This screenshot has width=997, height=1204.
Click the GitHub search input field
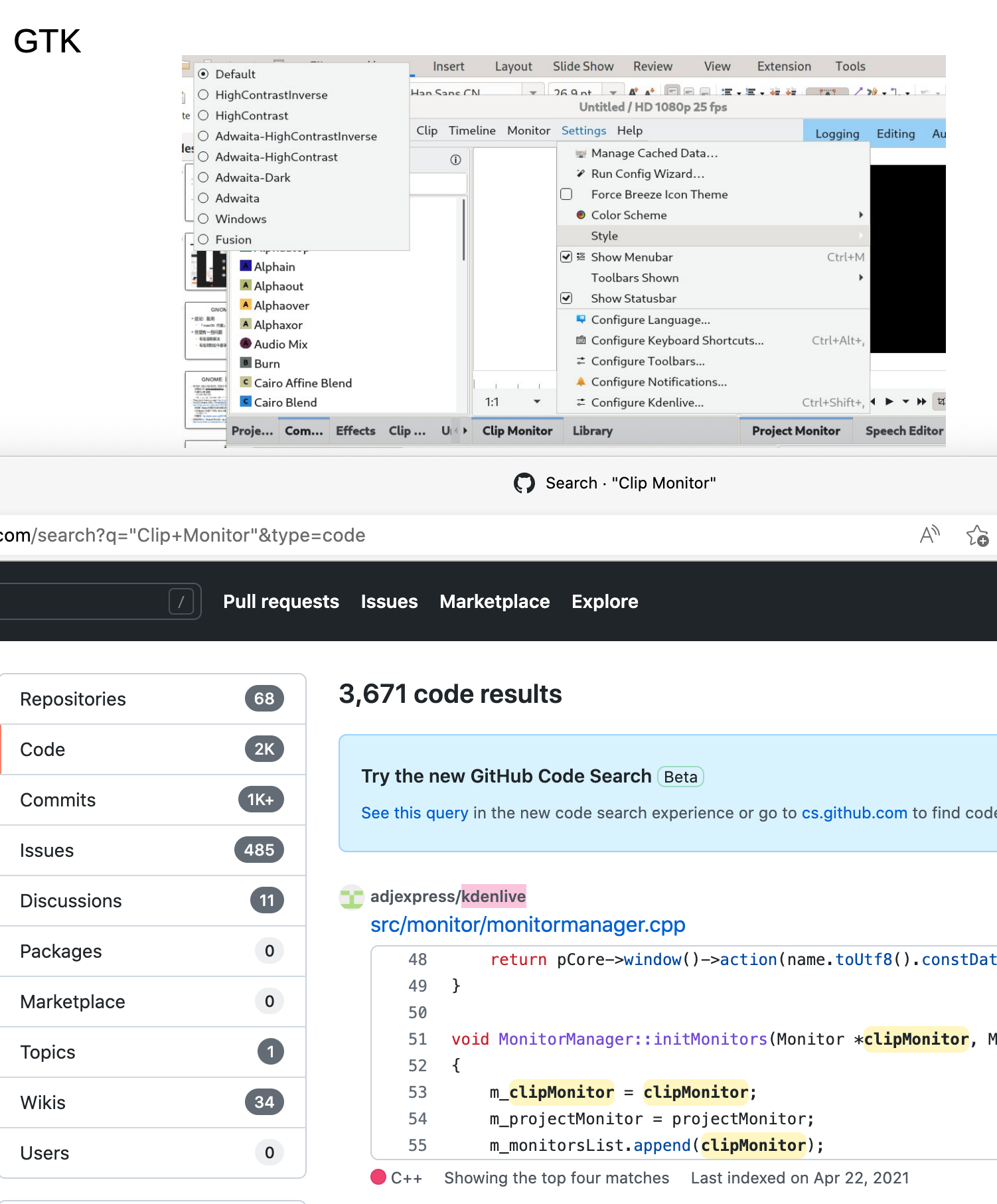click(x=100, y=601)
